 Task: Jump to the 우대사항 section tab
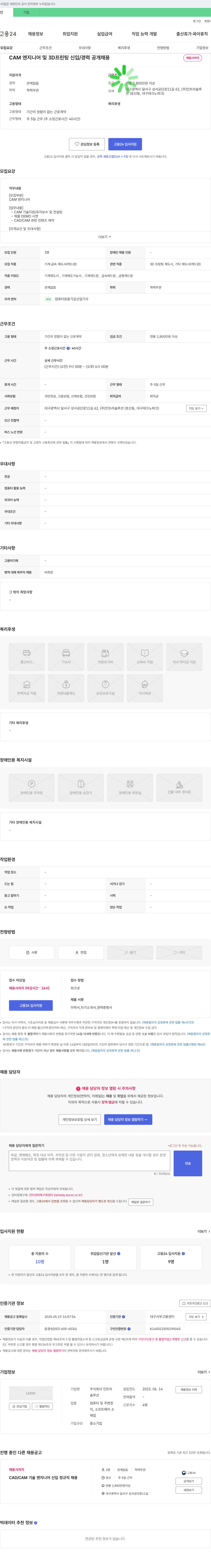click(85, 48)
